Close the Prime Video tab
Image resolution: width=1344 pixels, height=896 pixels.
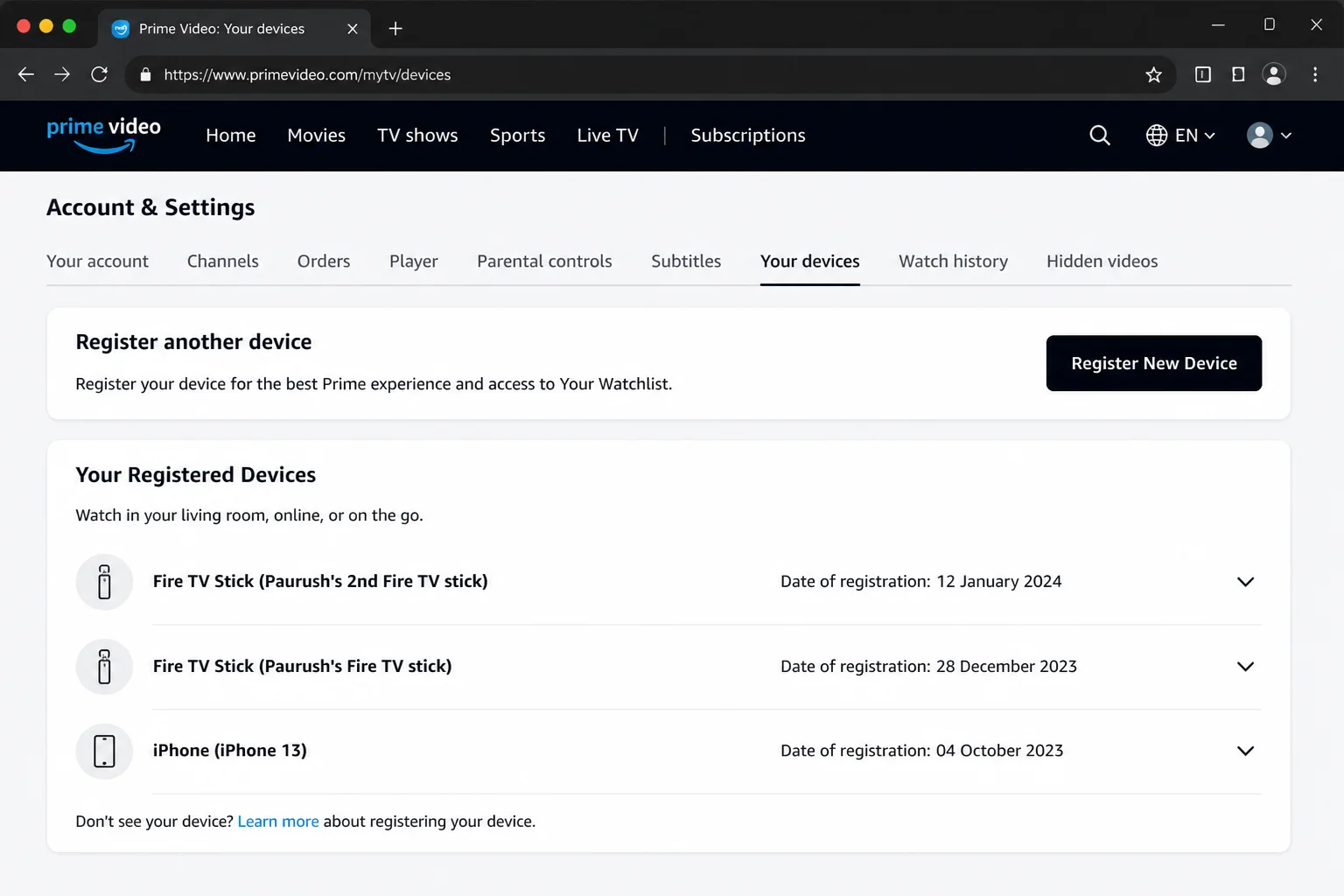[353, 29]
